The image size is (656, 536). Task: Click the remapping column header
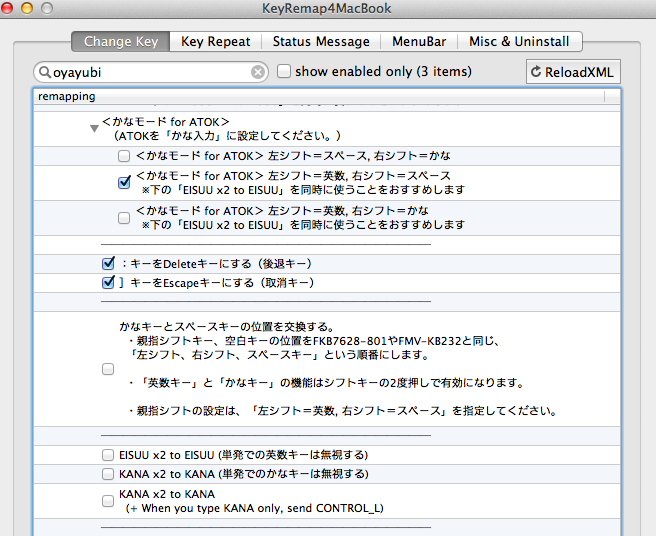point(319,96)
